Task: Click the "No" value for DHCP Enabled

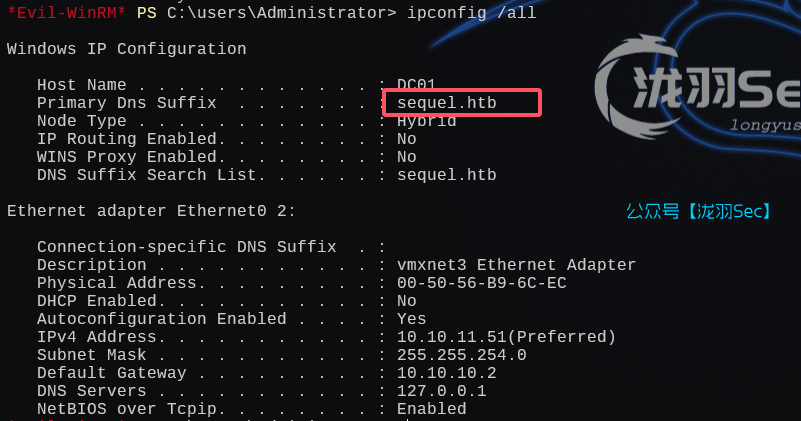Action: click(406, 301)
